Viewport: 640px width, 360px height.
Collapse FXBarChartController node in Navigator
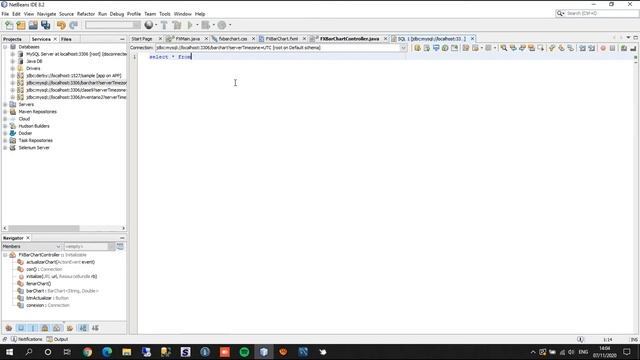[5, 255]
